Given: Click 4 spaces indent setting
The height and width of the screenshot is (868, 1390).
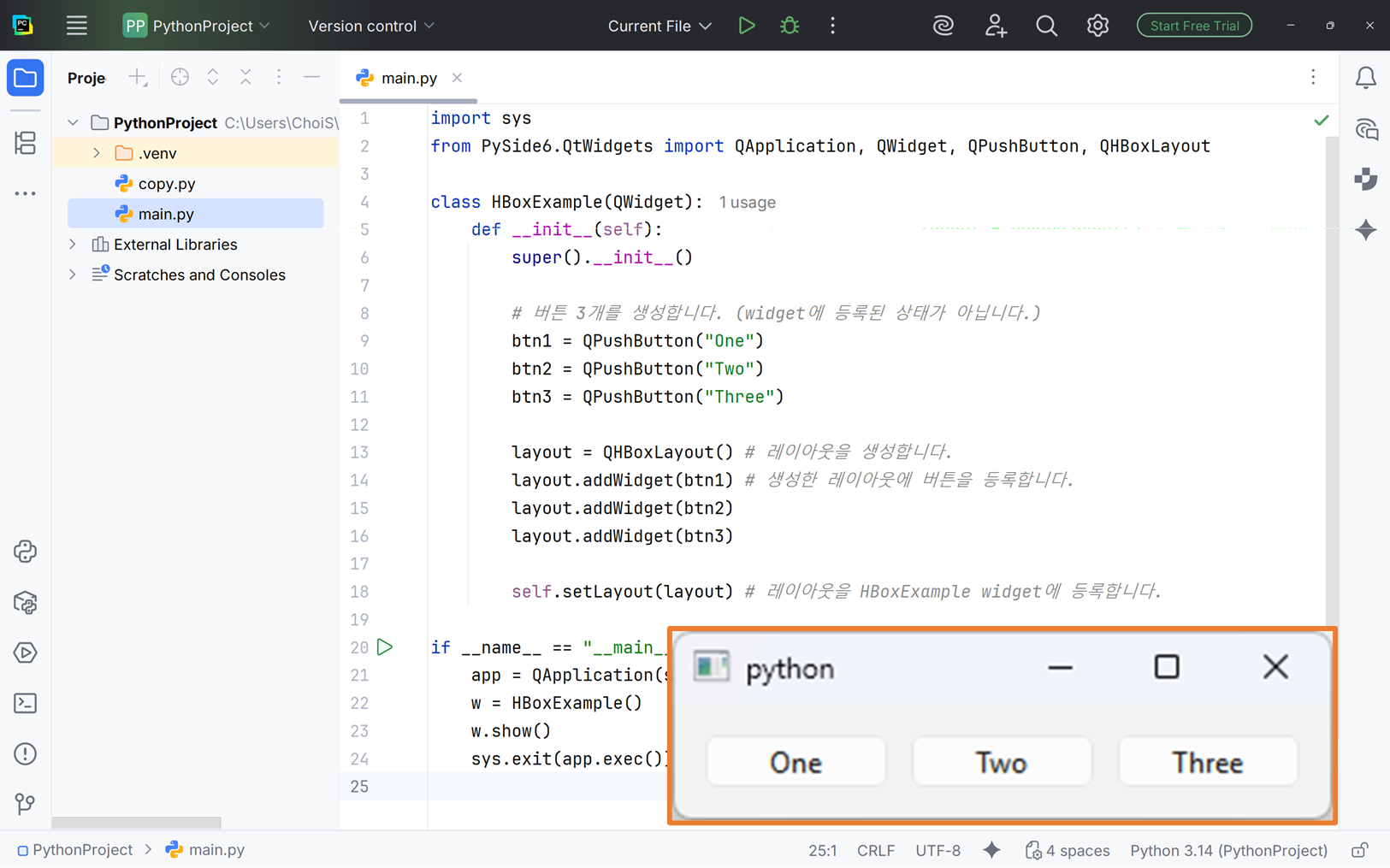Looking at the screenshot, I should pos(1068,850).
